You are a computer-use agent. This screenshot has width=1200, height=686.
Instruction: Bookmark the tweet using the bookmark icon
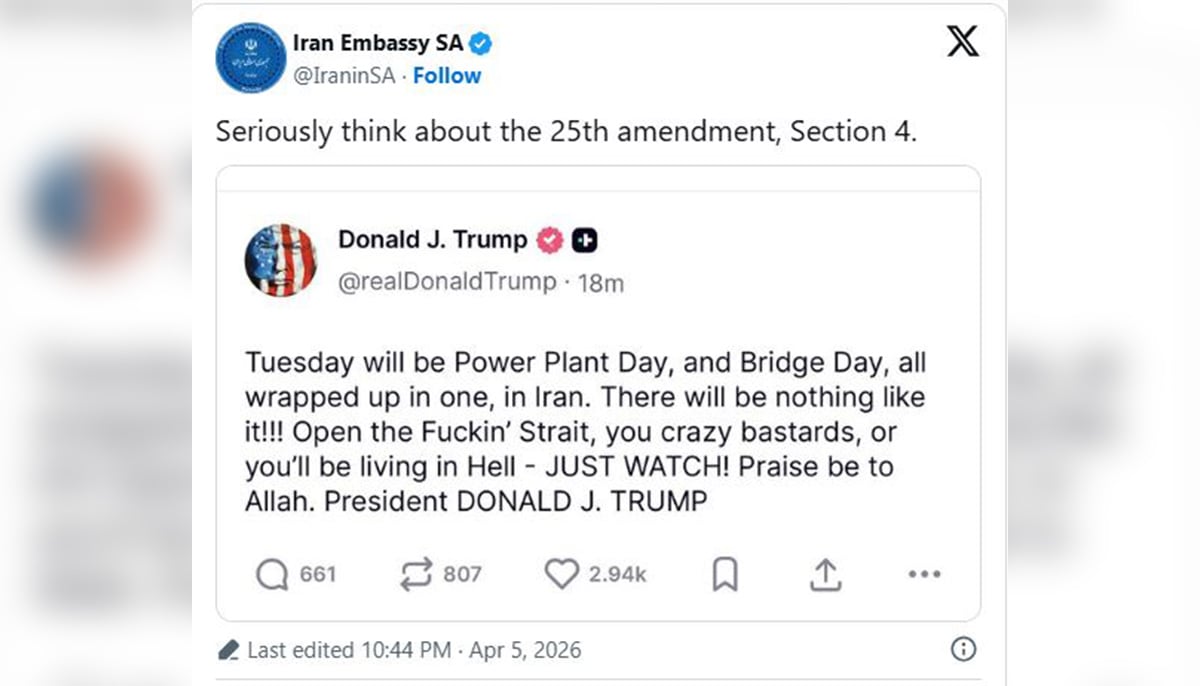tap(725, 574)
